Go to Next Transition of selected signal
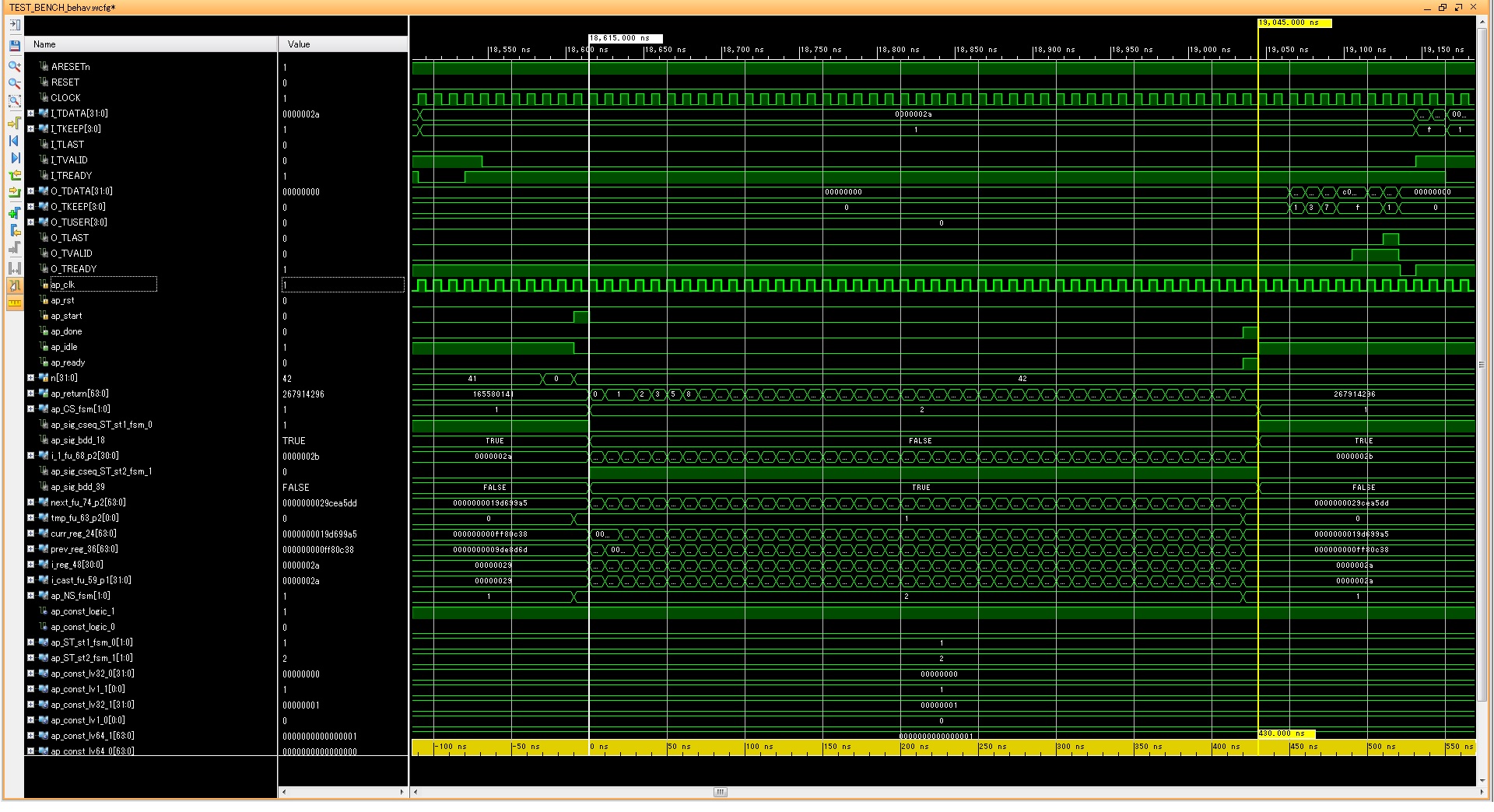 13,192
